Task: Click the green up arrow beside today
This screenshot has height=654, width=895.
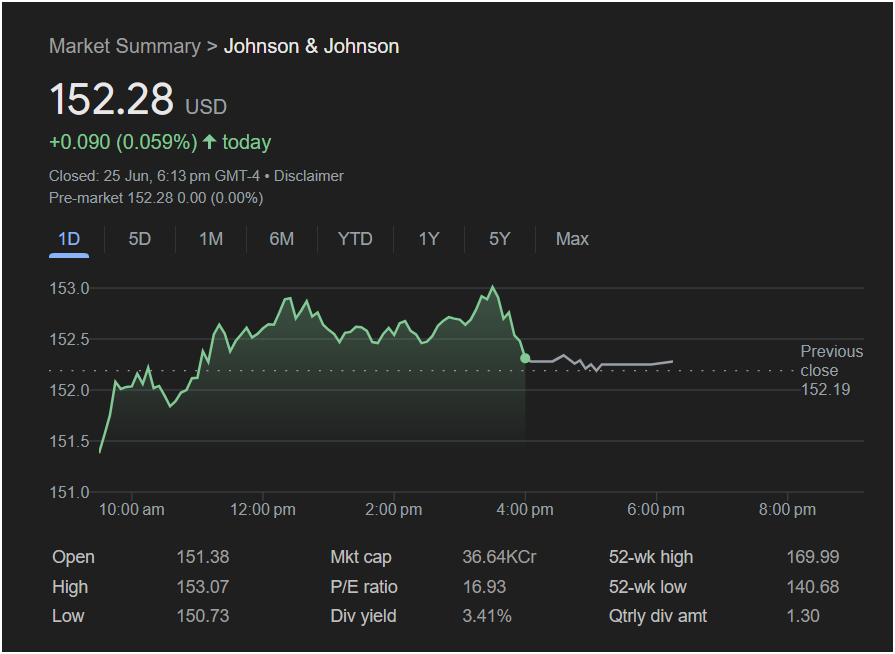Action: [x=209, y=142]
